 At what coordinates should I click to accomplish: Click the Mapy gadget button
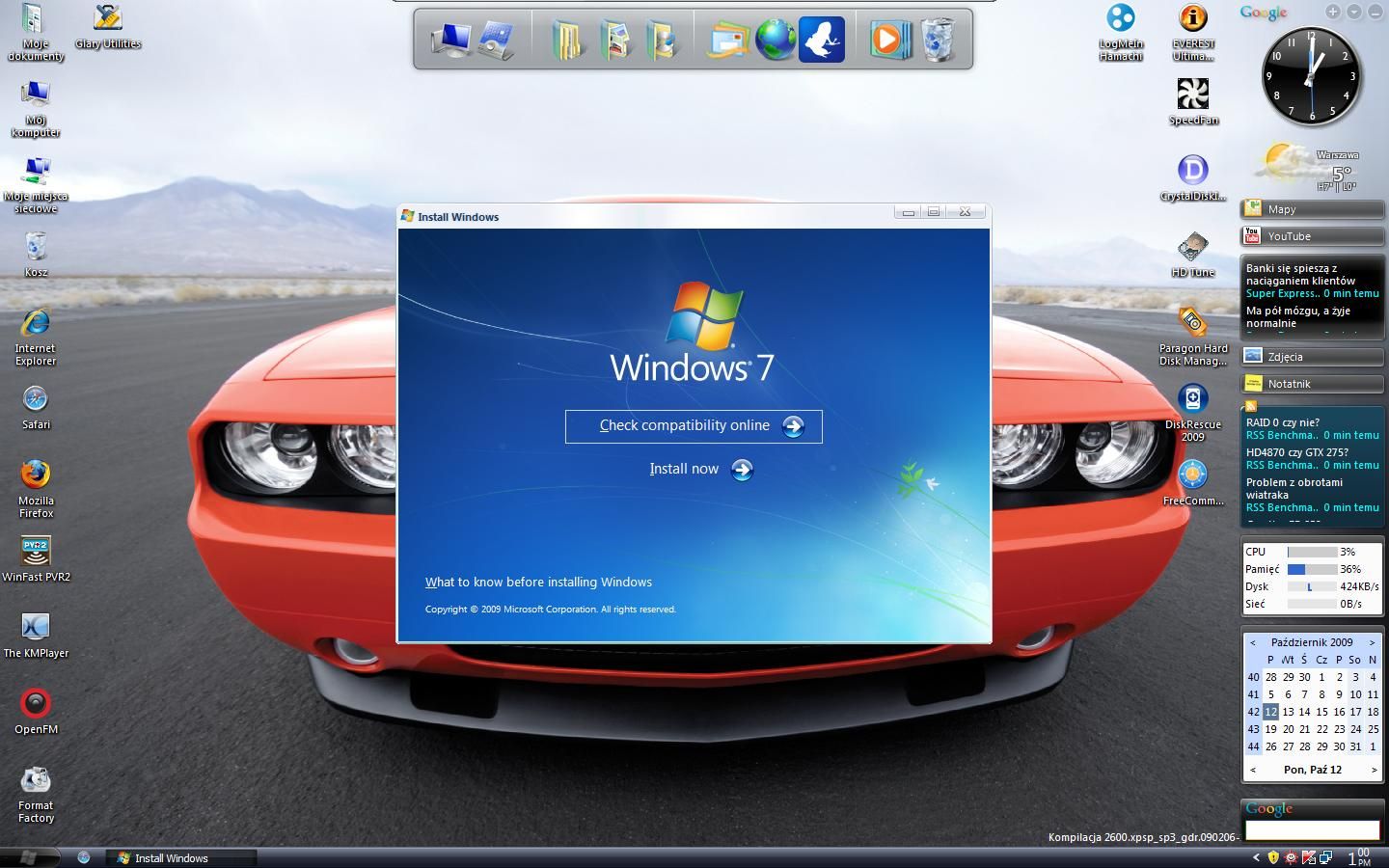1312,209
